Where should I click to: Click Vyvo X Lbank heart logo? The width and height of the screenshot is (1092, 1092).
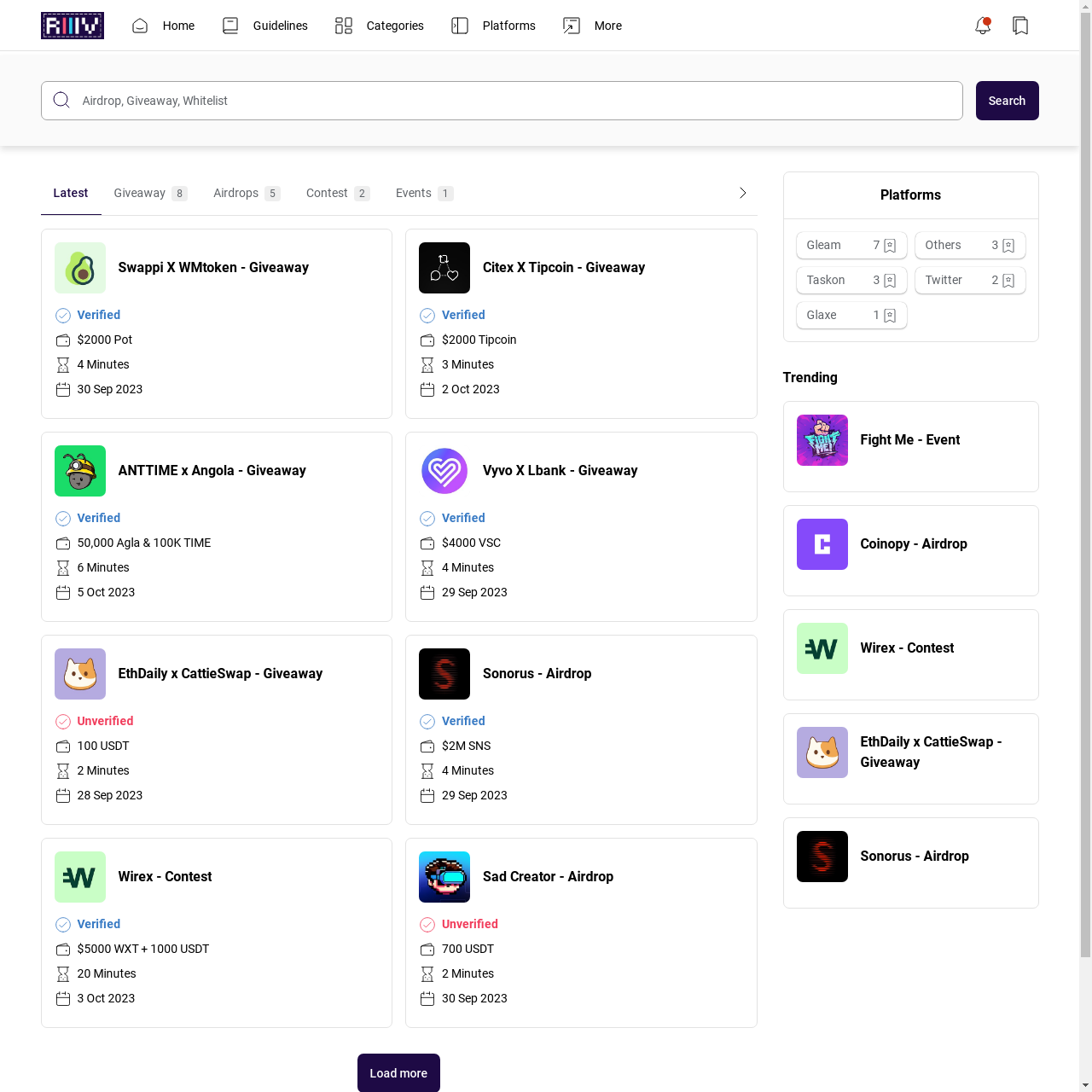[444, 471]
